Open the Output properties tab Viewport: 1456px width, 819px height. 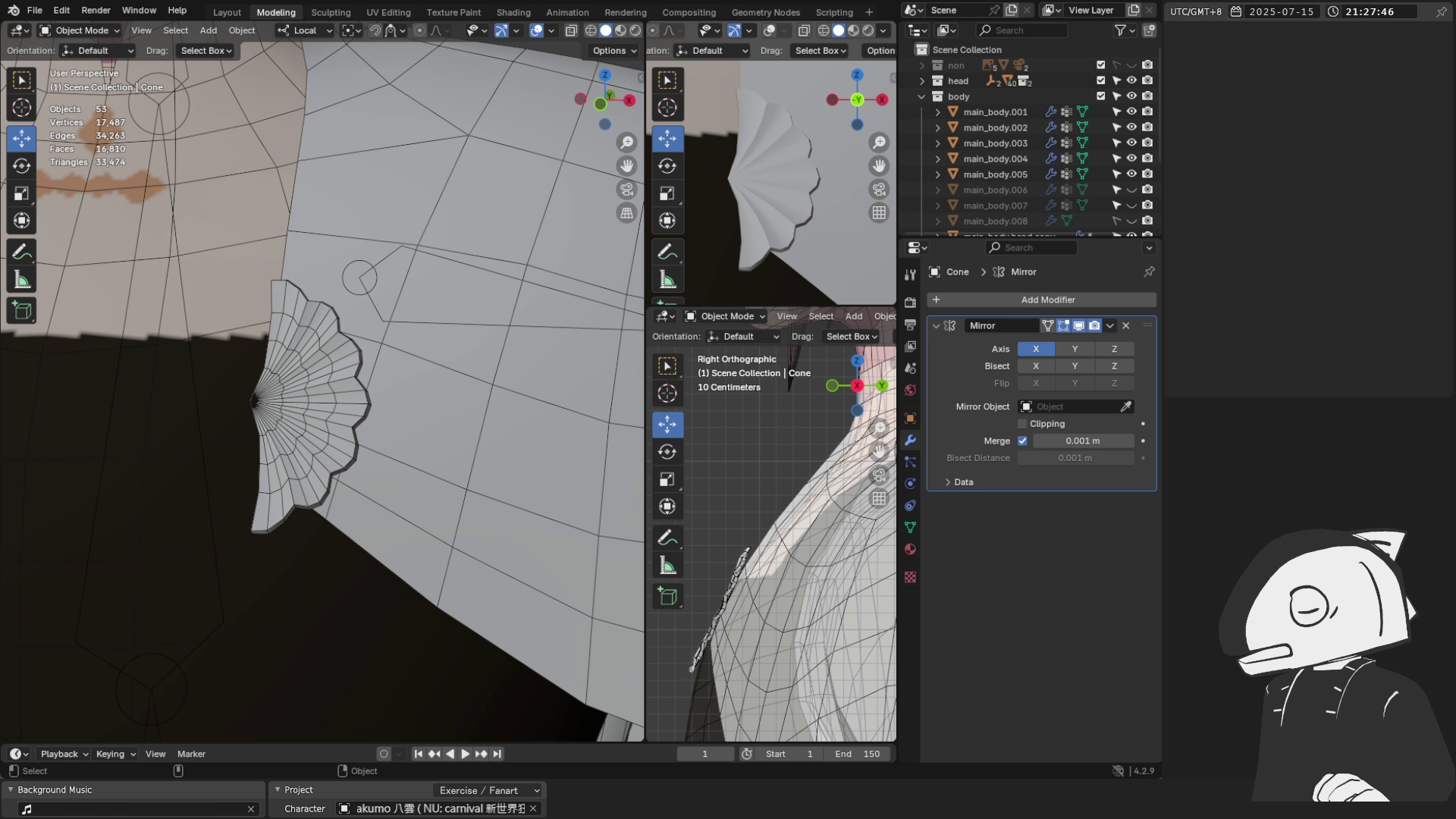click(x=910, y=325)
